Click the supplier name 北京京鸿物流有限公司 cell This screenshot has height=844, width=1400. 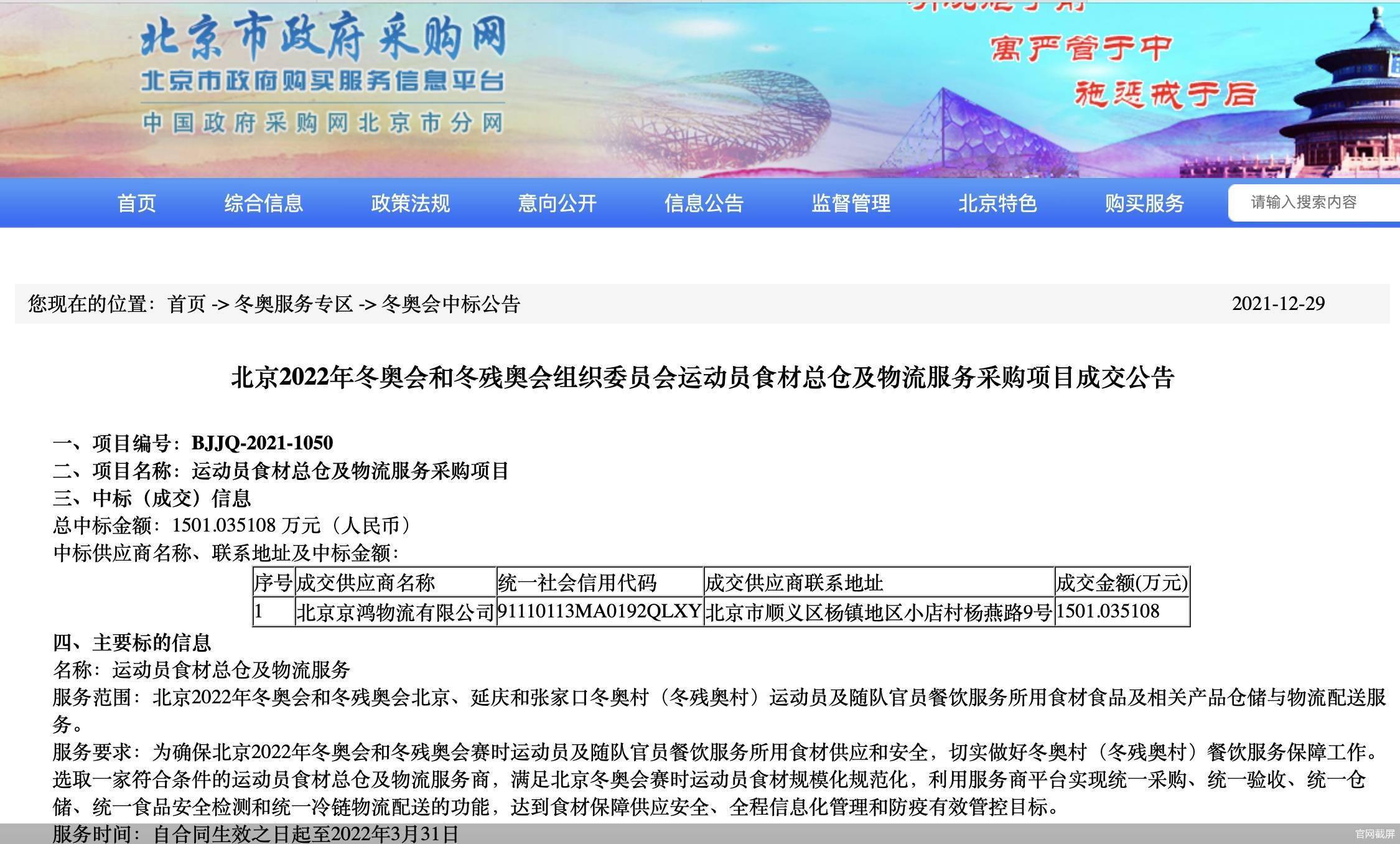[394, 612]
